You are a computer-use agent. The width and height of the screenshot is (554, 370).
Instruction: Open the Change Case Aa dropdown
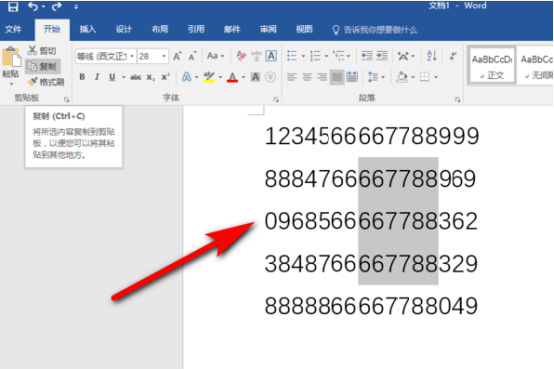(216, 56)
